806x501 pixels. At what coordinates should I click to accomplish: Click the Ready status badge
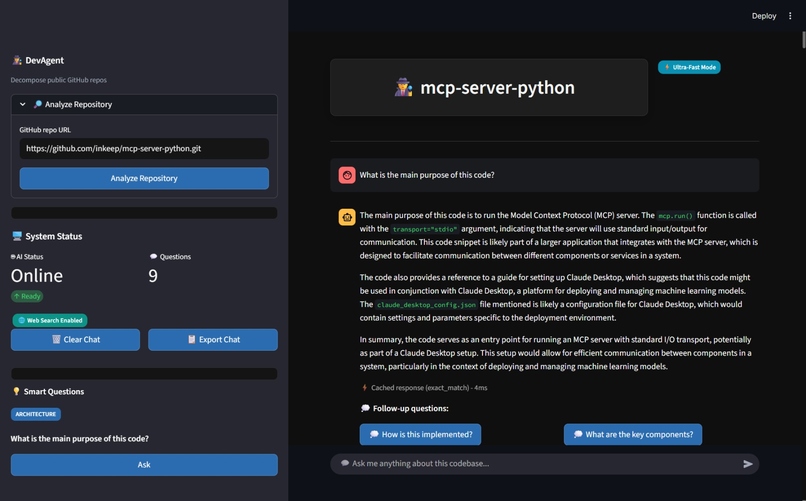pyautogui.click(x=27, y=296)
